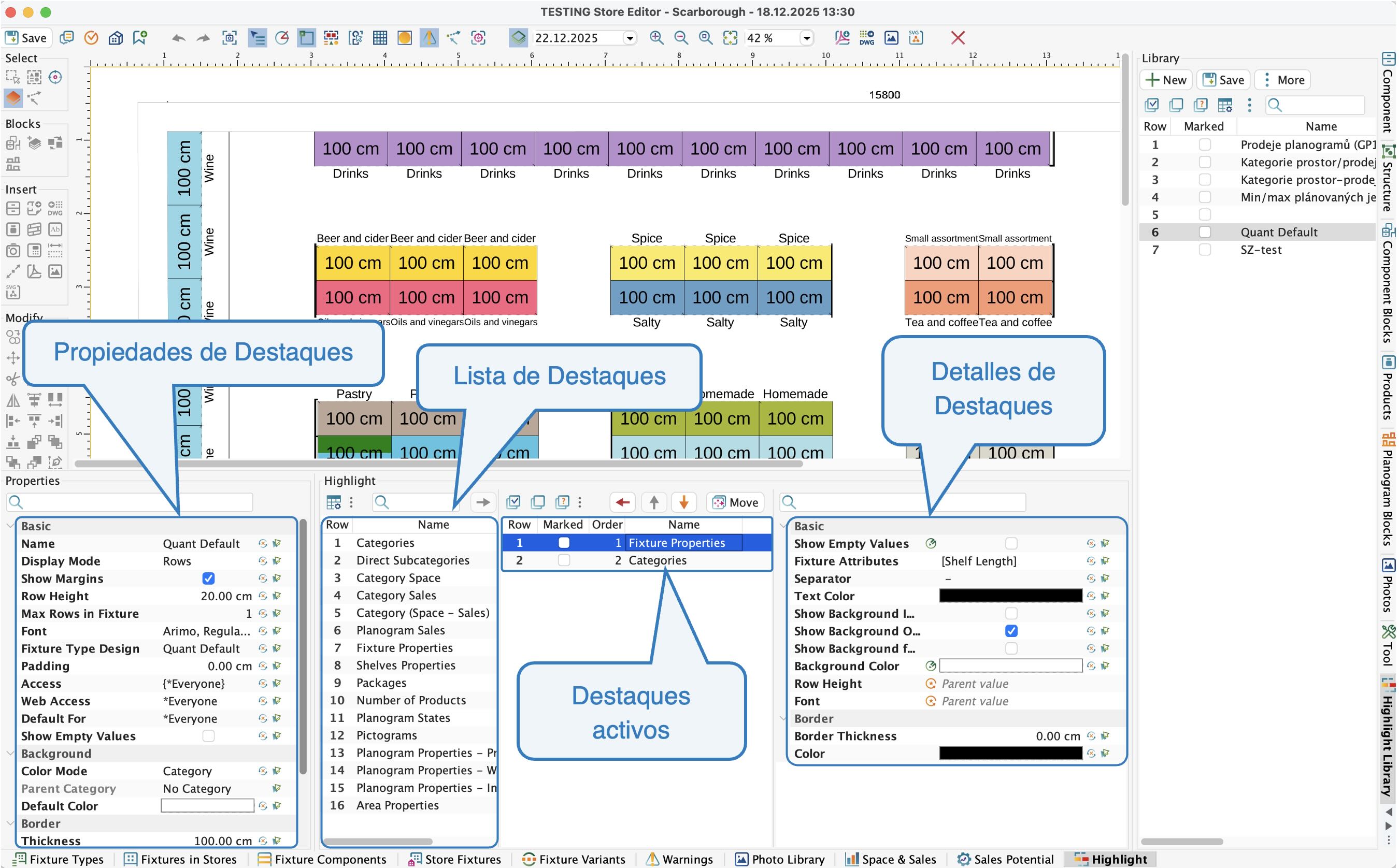Click the Library search field
The height and width of the screenshot is (868, 1399).
(x=1315, y=105)
